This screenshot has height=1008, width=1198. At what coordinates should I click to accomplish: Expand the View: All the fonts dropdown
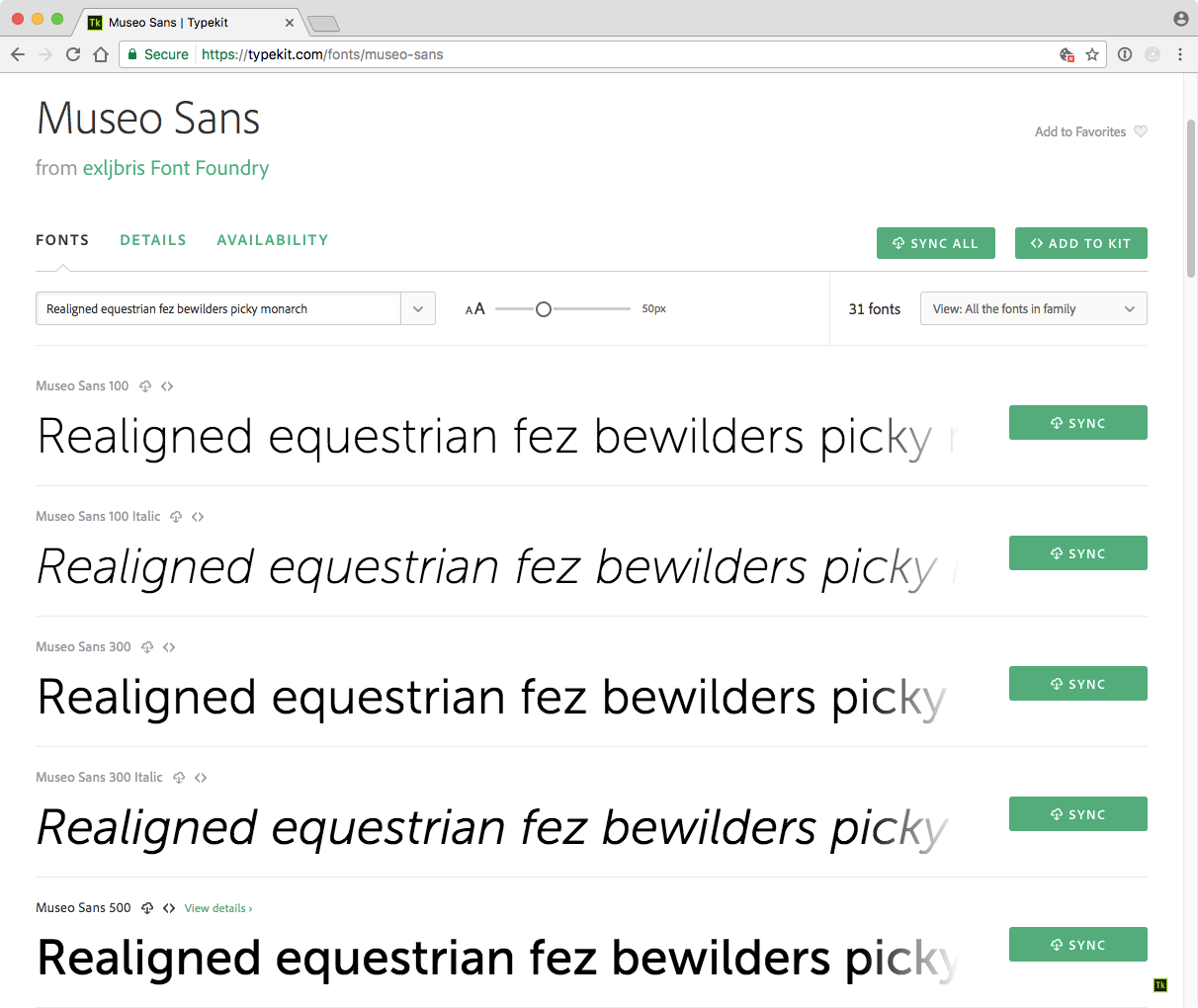click(1033, 308)
